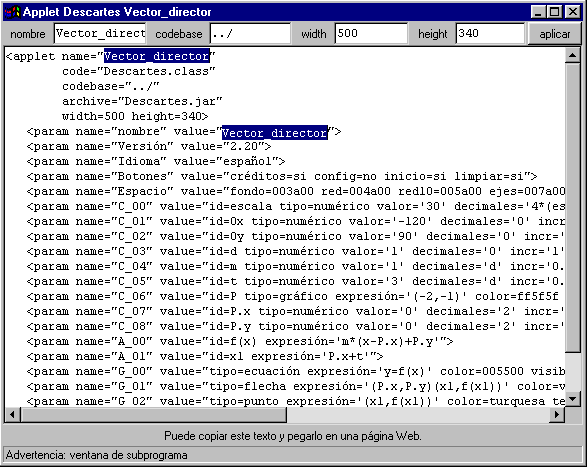Click the Descartes applet icon in title bar
The width and height of the screenshot is (588, 468).
(x=12, y=12)
